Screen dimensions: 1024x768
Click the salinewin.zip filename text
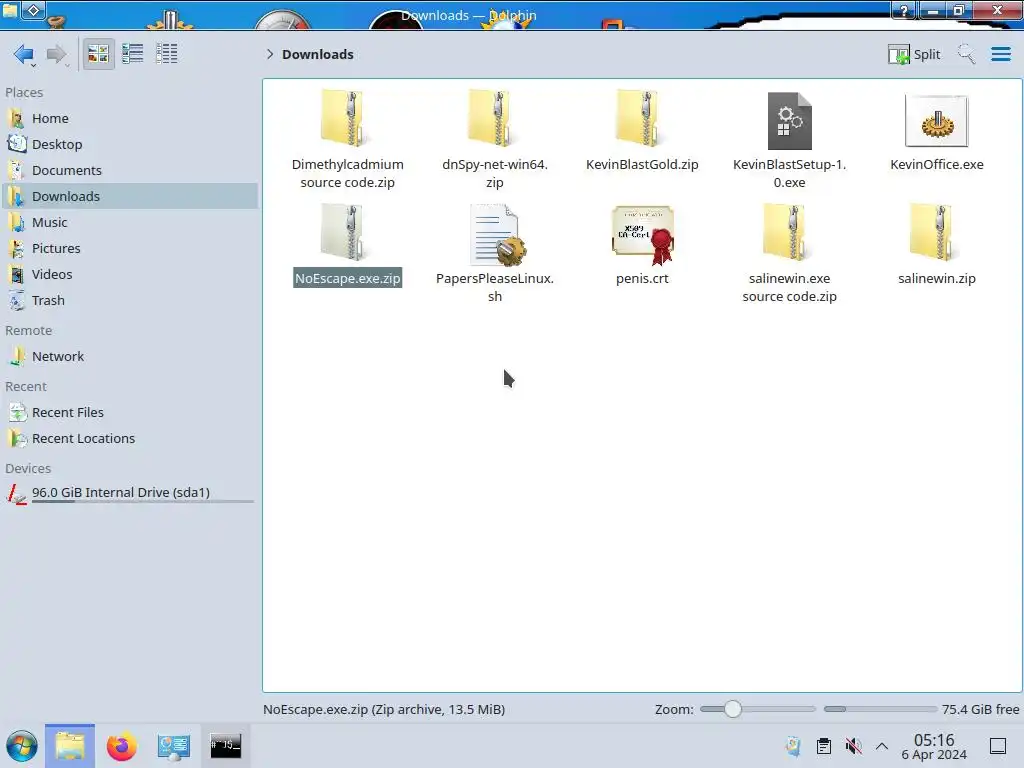point(936,278)
